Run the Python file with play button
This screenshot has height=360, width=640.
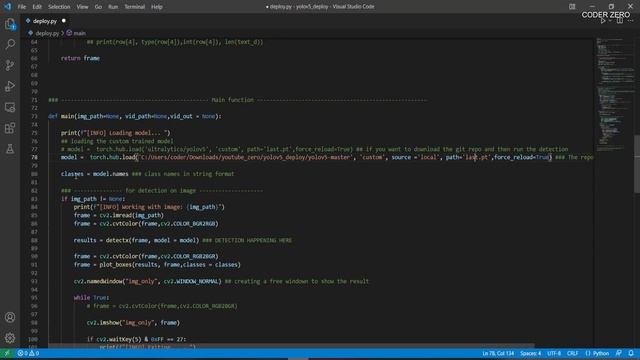[602, 21]
